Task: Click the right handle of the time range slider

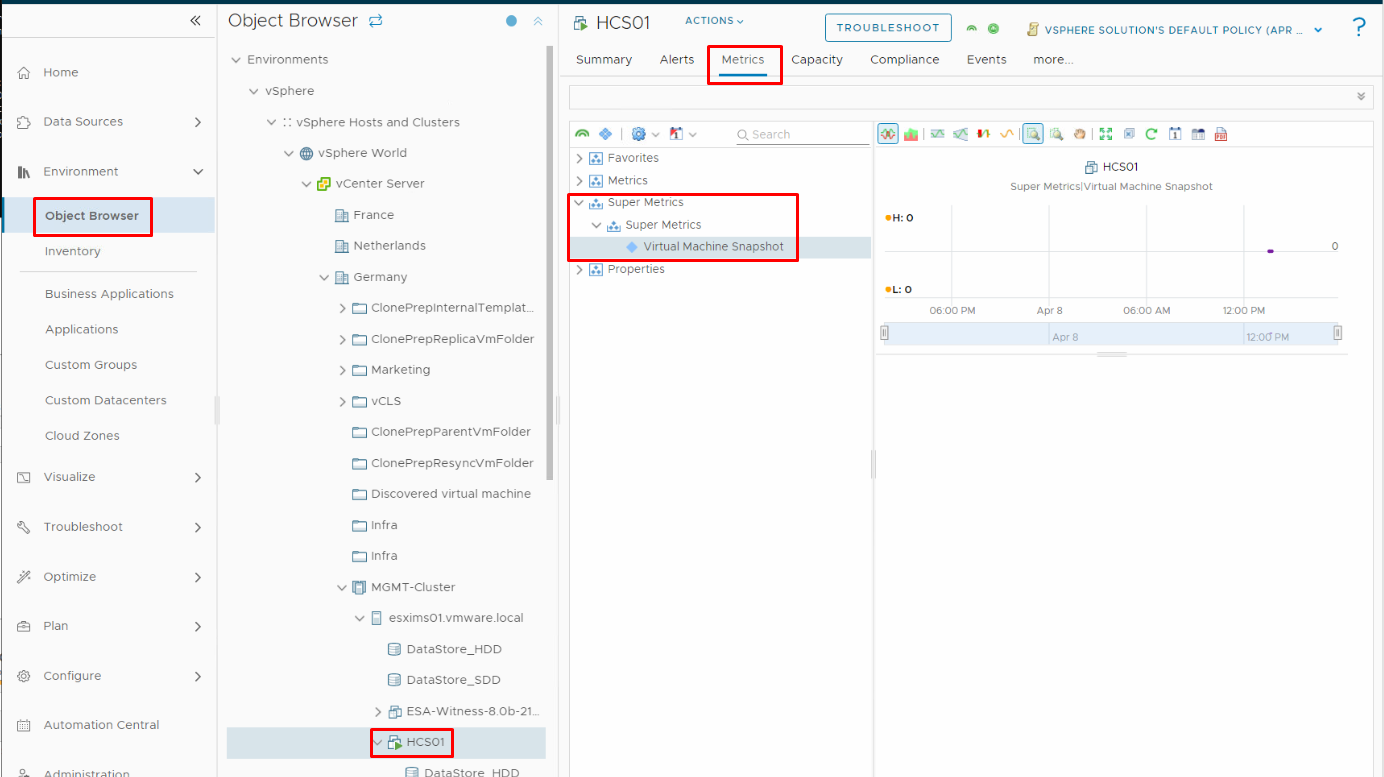Action: (1337, 333)
